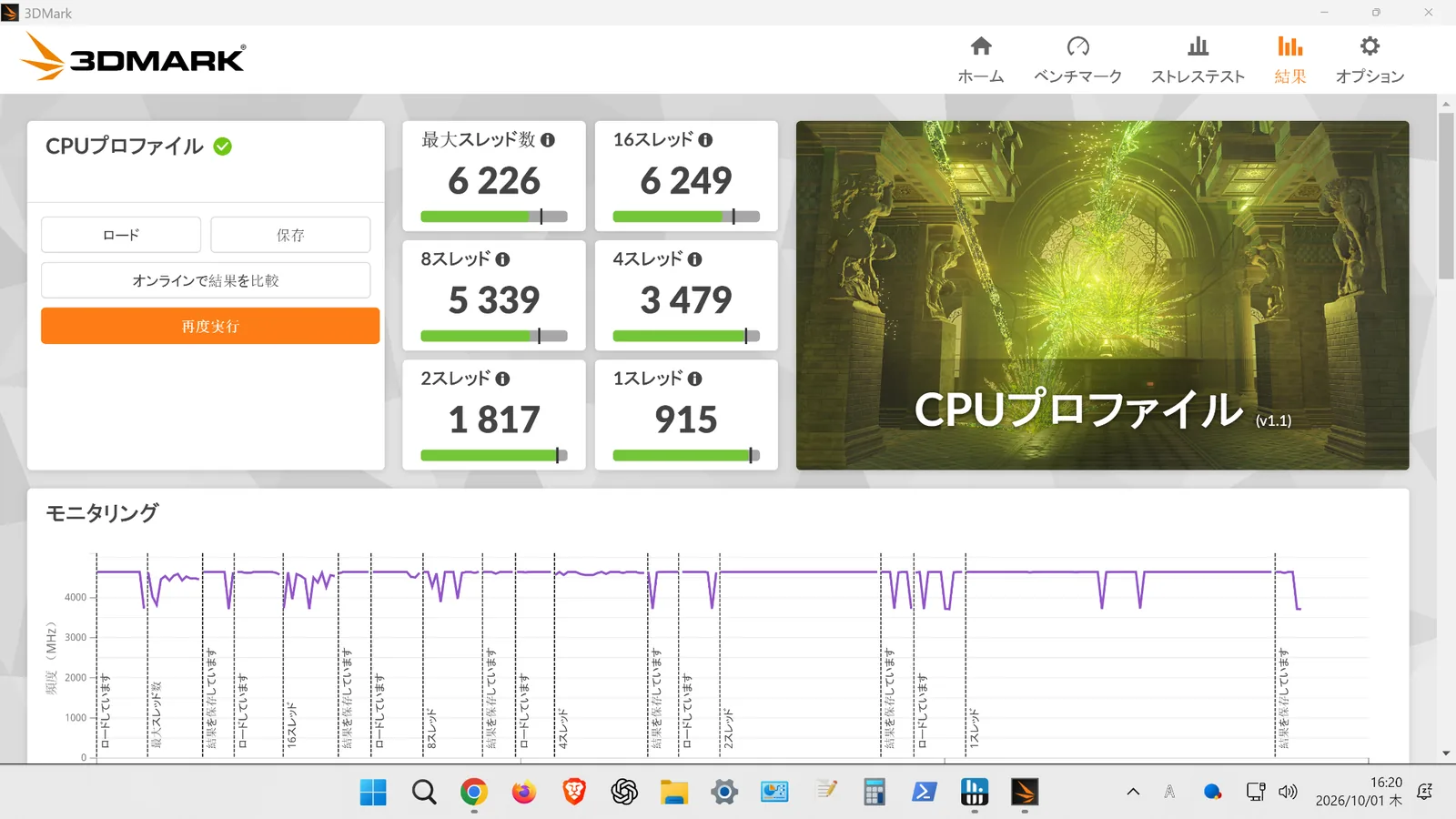Click the 保存 button

[x=290, y=235]
